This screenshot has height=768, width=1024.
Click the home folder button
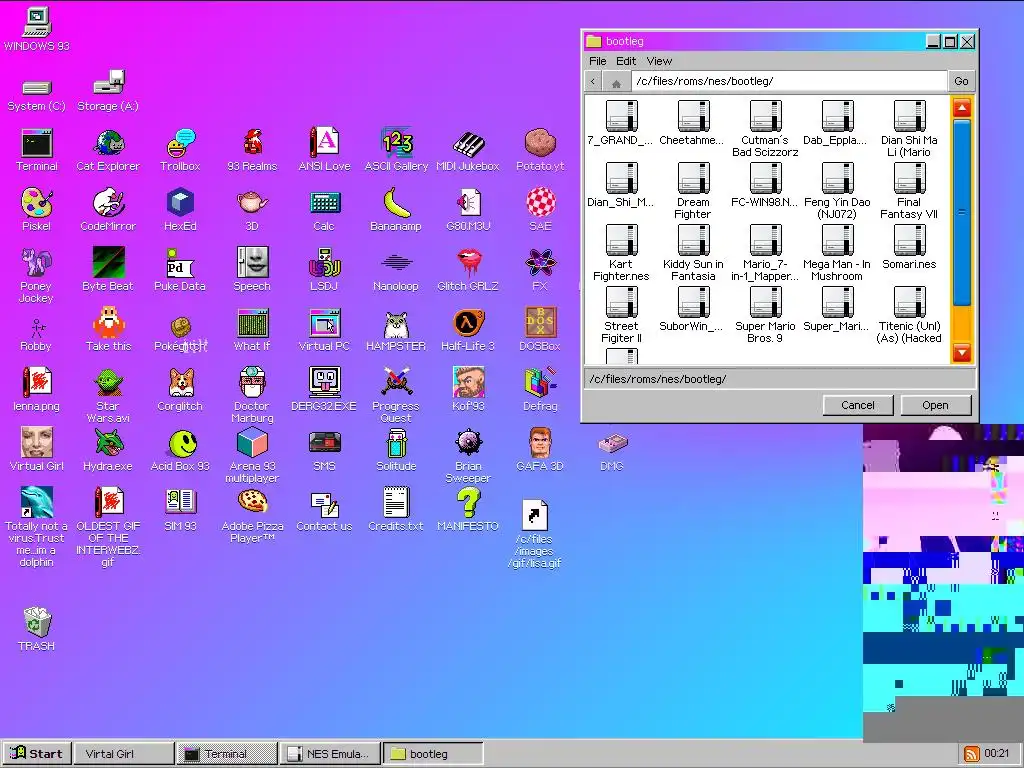pos(616,82)
